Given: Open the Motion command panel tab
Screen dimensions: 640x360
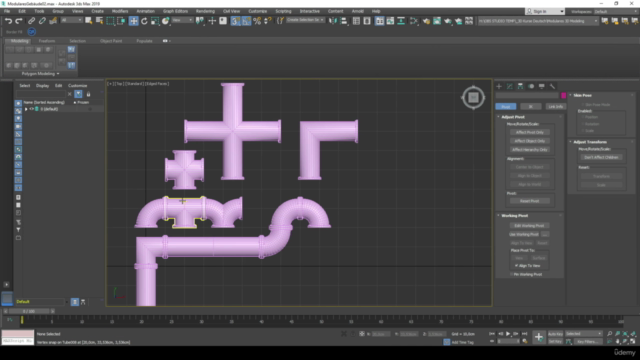Looking at the screenshot, I should coord(531,86).
